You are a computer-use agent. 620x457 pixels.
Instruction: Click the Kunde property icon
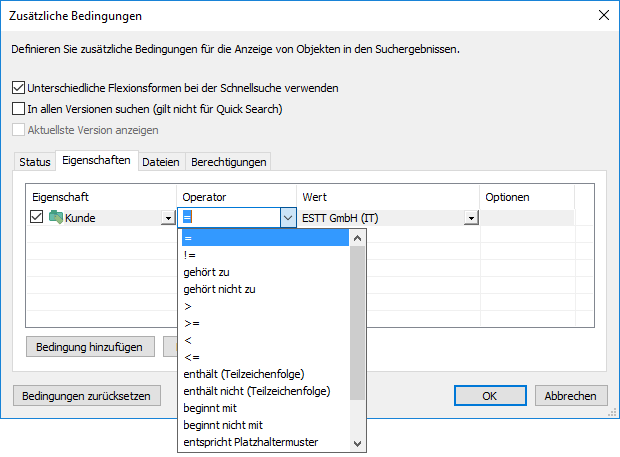pyautogui.click(x=56, y=218)
